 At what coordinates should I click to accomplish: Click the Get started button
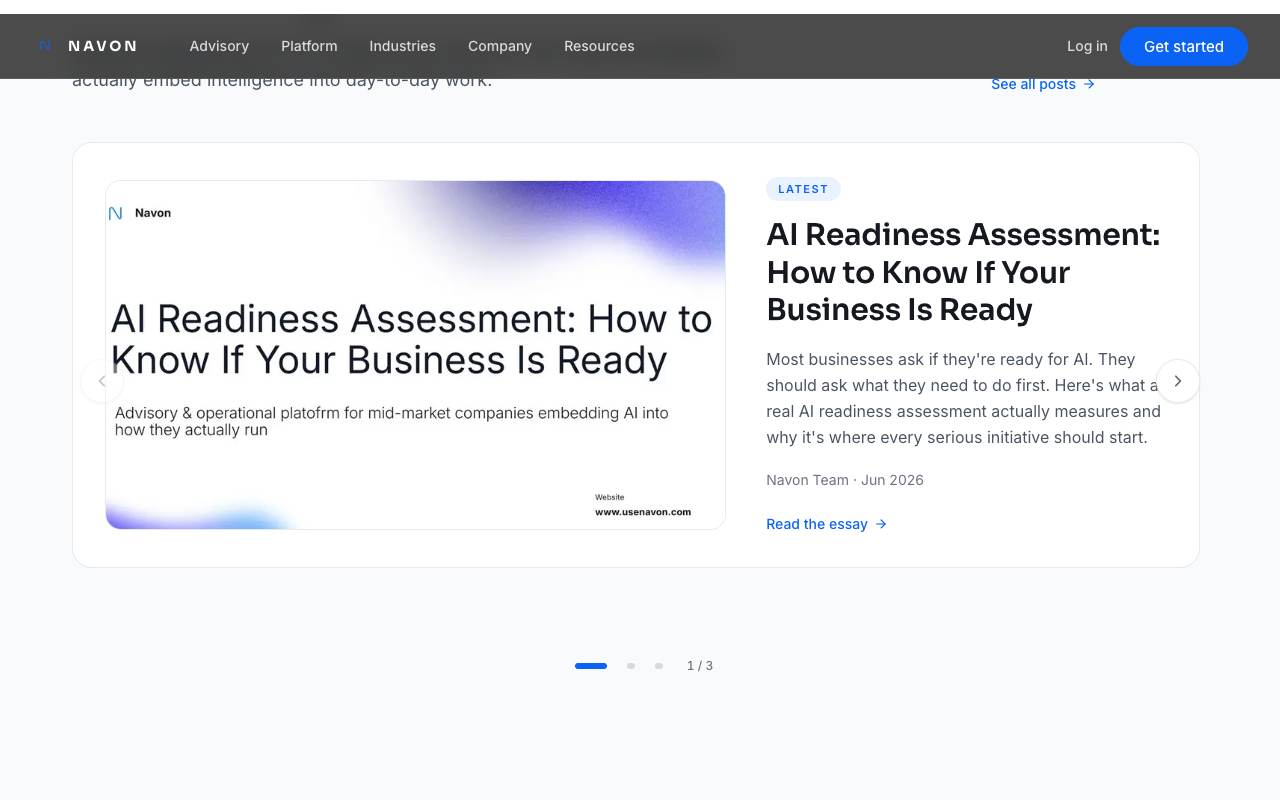tap(1184, 46)
